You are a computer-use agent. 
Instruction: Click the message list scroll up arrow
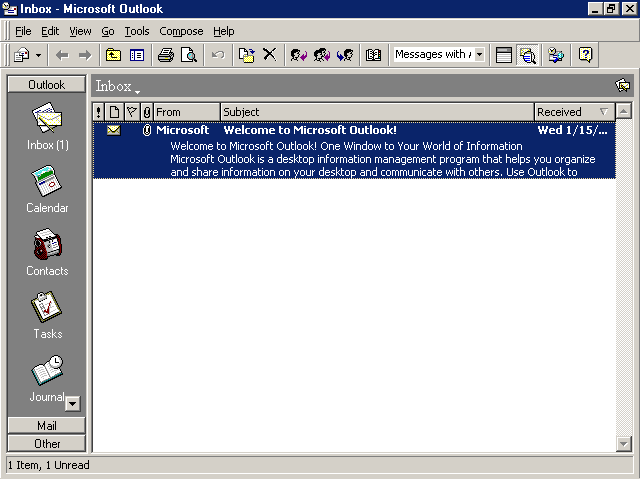pyautogui.click(x=624, y=111)
